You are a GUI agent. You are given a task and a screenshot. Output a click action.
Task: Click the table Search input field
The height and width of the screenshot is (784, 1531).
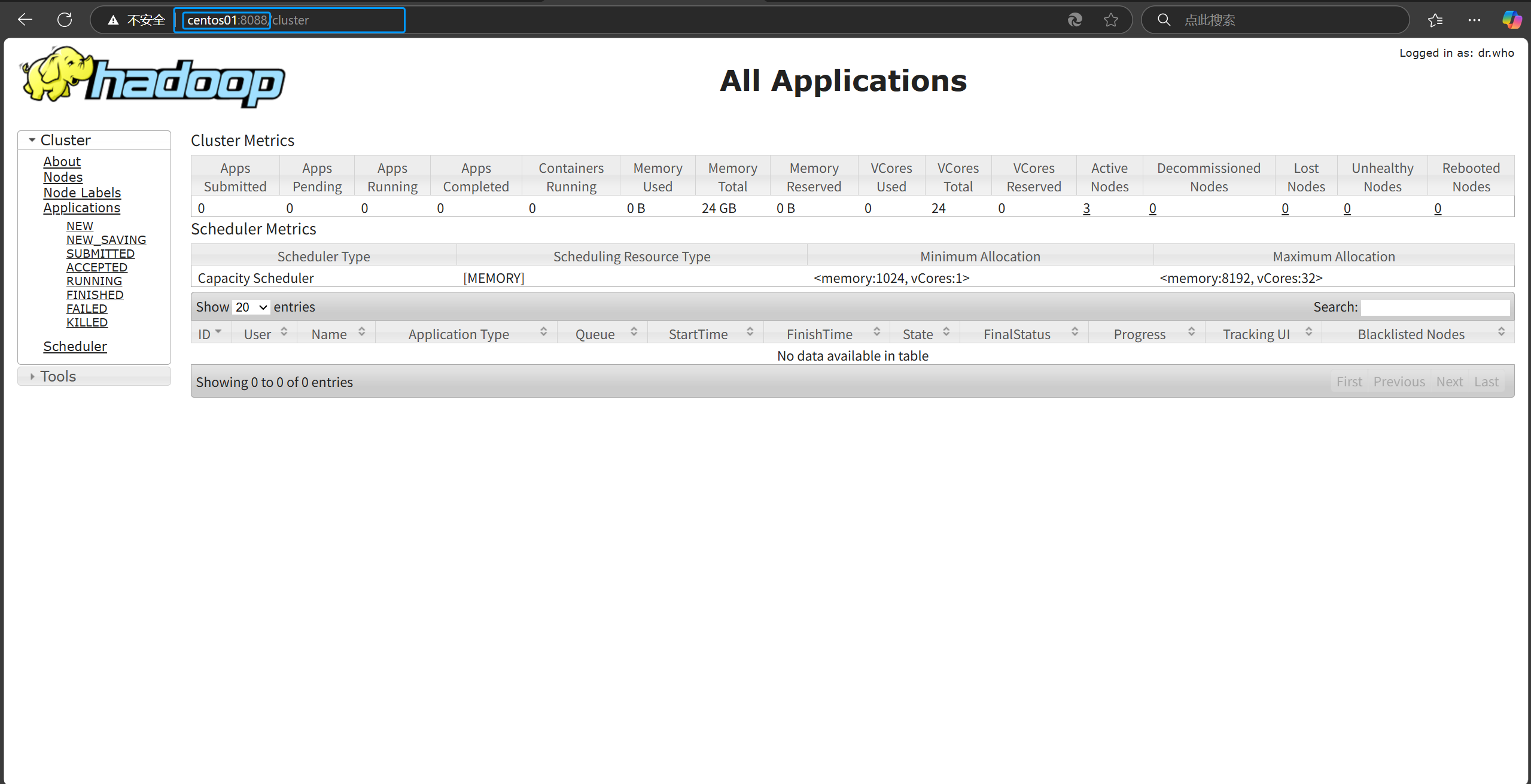pyautogui.click(x=1435, y=307)
